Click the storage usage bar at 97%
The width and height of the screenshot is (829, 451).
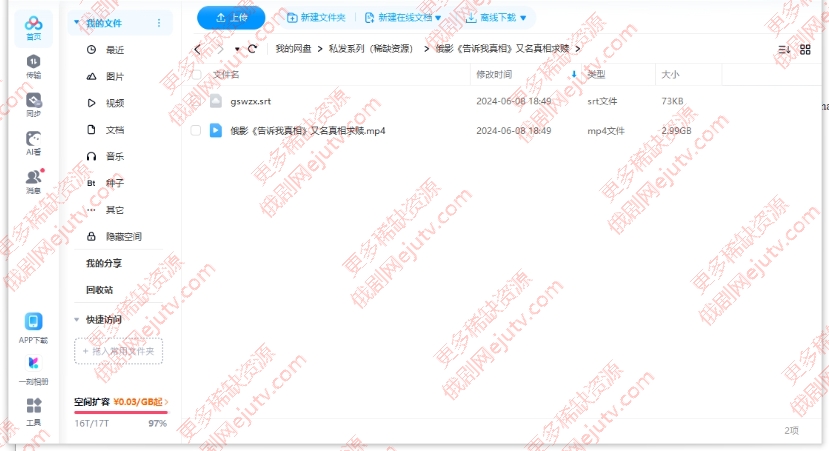[121, 412]
